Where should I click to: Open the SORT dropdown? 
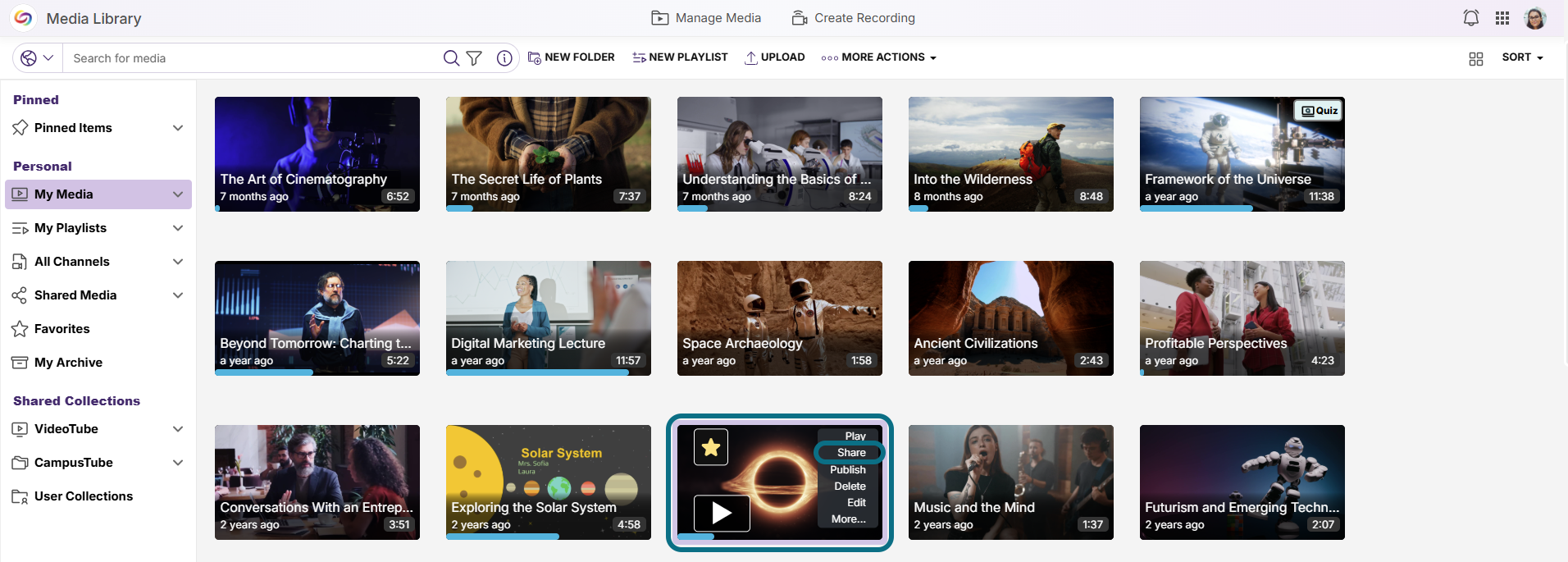coord(1523,57)
